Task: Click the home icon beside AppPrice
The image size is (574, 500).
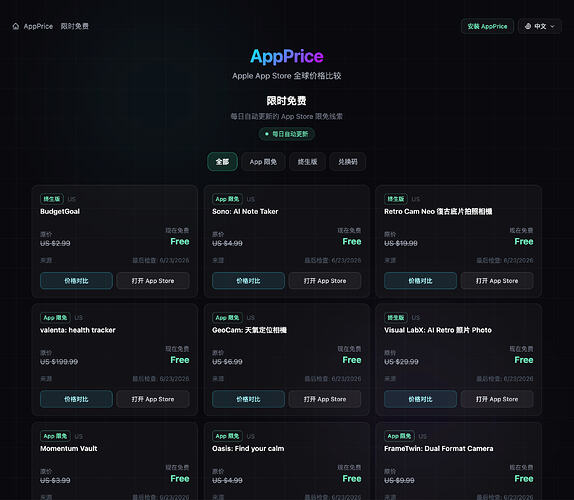Action: click(x=16, y=26)
